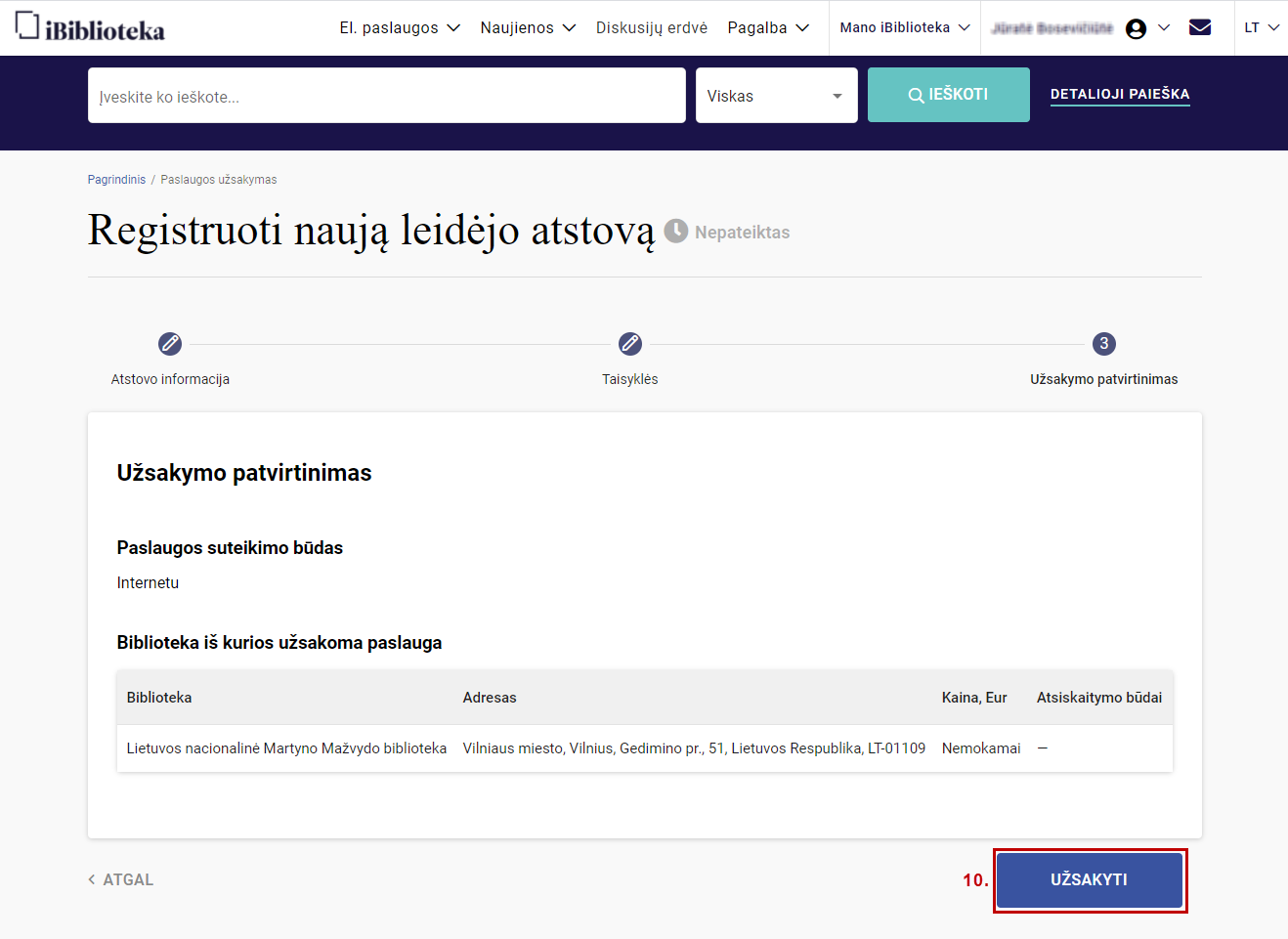Image resolution: width=1288 pixels, height=939 pixels.
Task: Click the IEŠKOTI search button
Action: (x=949, y=95)
